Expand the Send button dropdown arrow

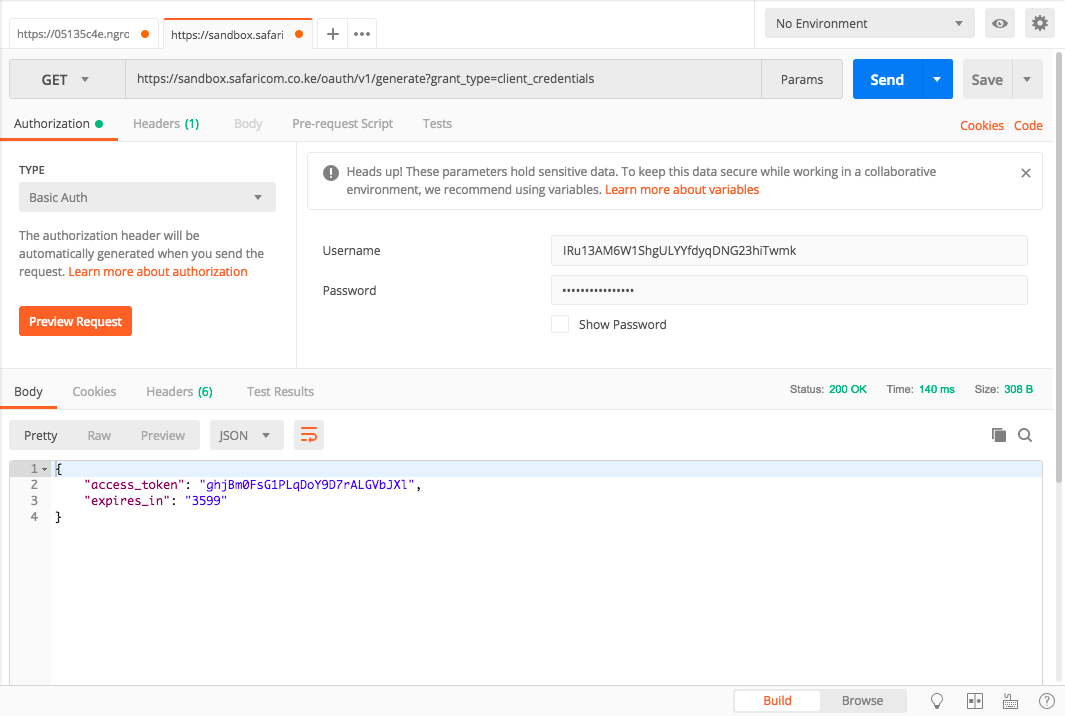pos(937,79)
